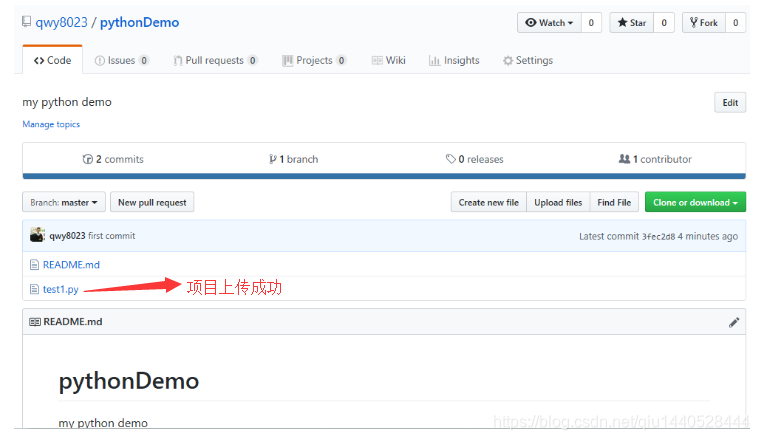Fork the repository
The image size is (759, 440).
[x=704, y=23]
